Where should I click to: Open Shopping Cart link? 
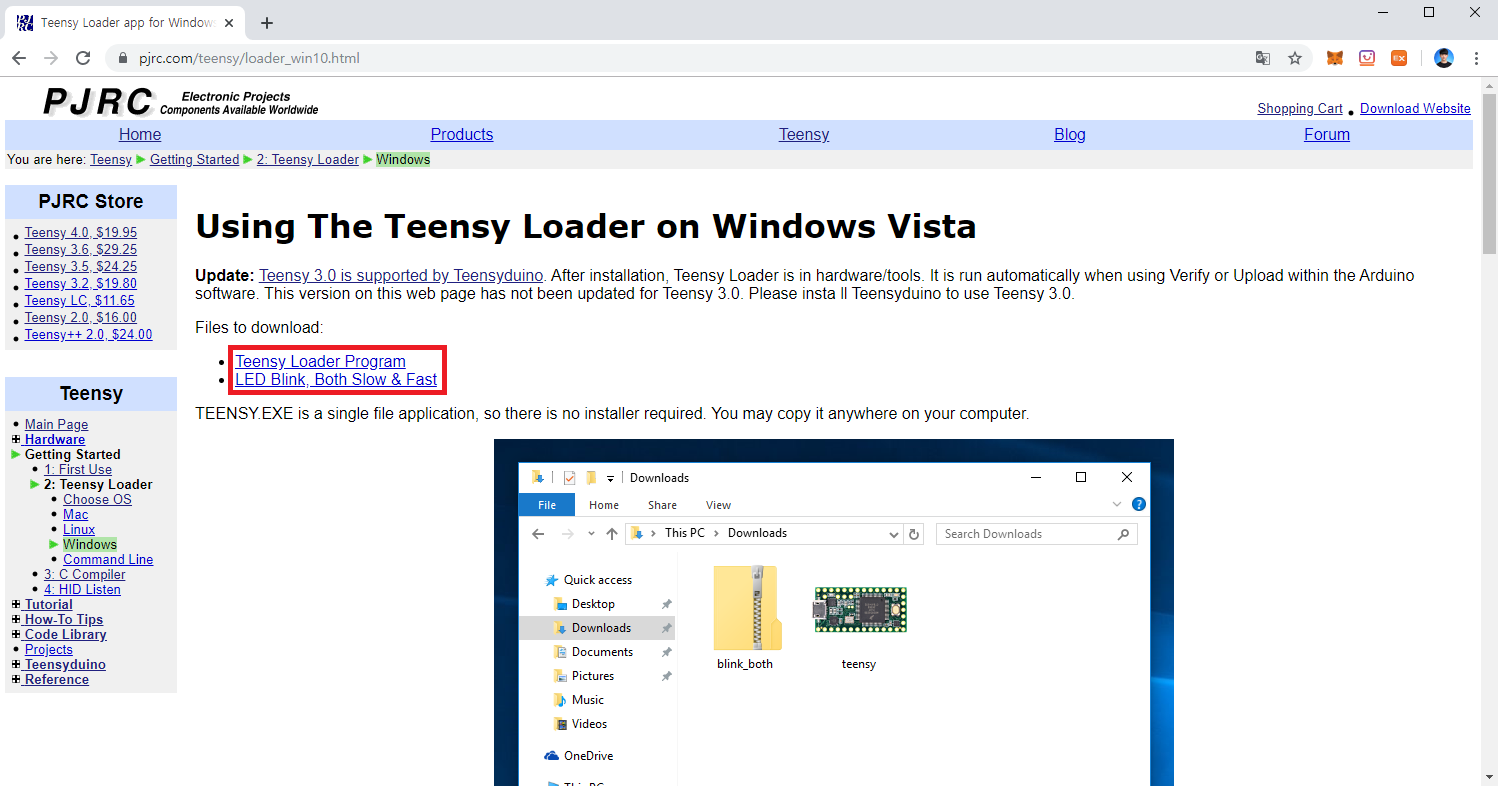click(x=1300, y=108)
